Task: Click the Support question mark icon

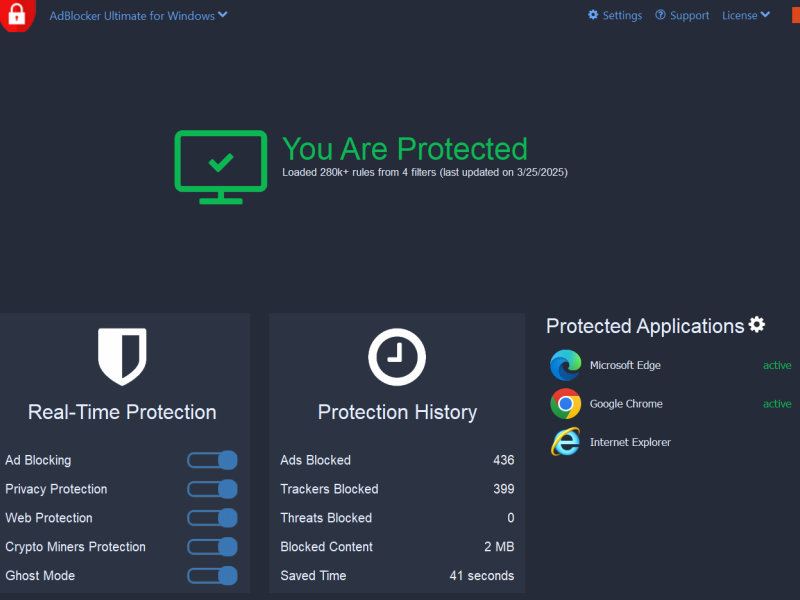Action: (660, 15)
